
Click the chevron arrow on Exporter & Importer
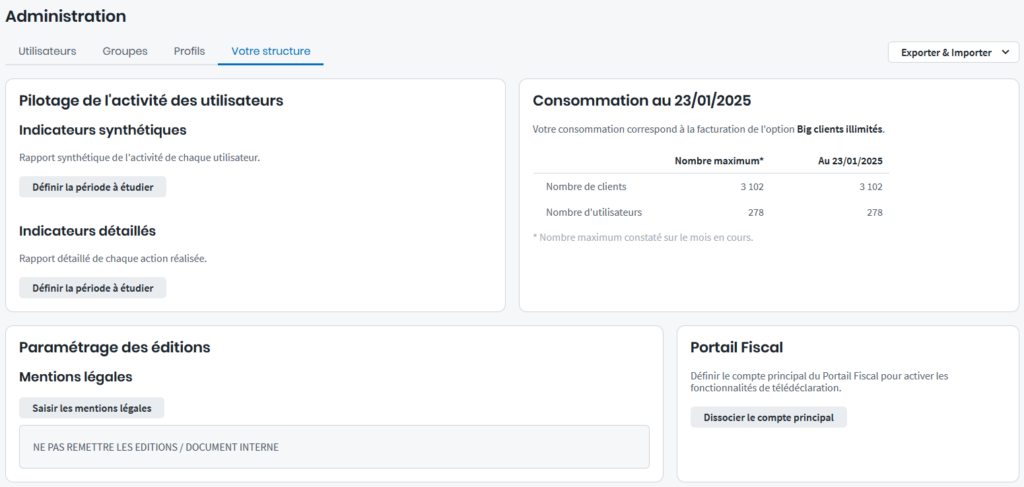(x=1003, y=53)
